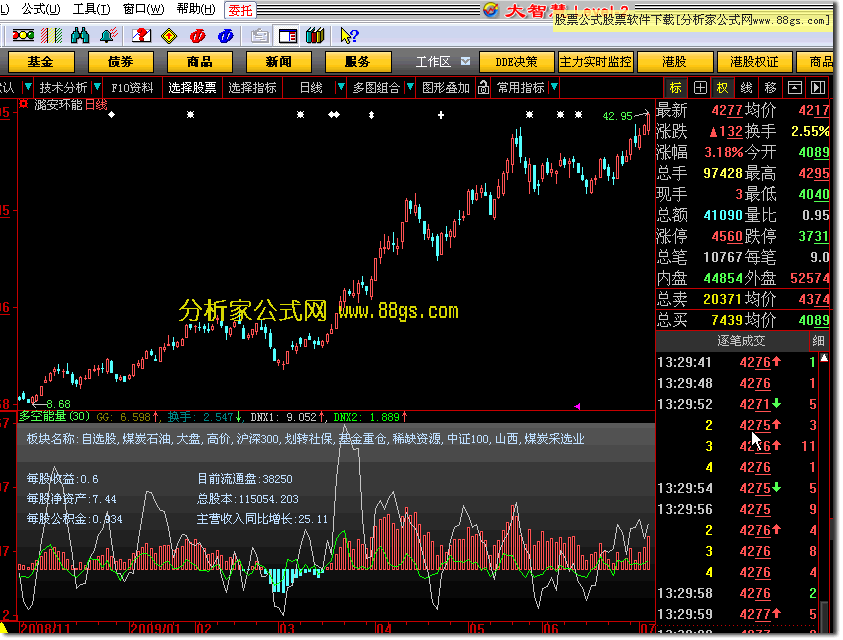Open the binoculars search tool
The height and width of the screenshot is (640, 843).
tap(80, 36)
